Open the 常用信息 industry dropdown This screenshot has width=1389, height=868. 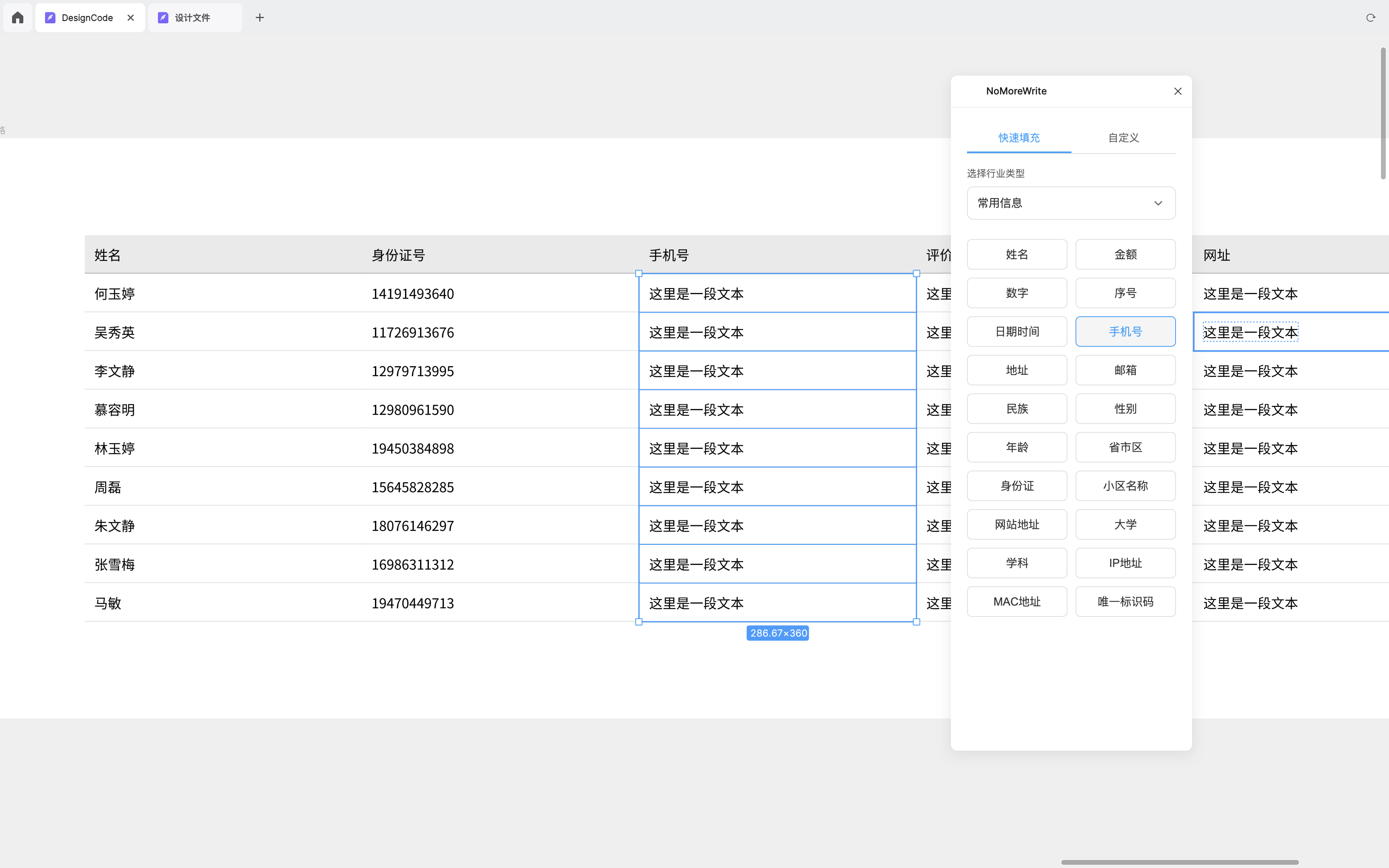pos(1071,203)
